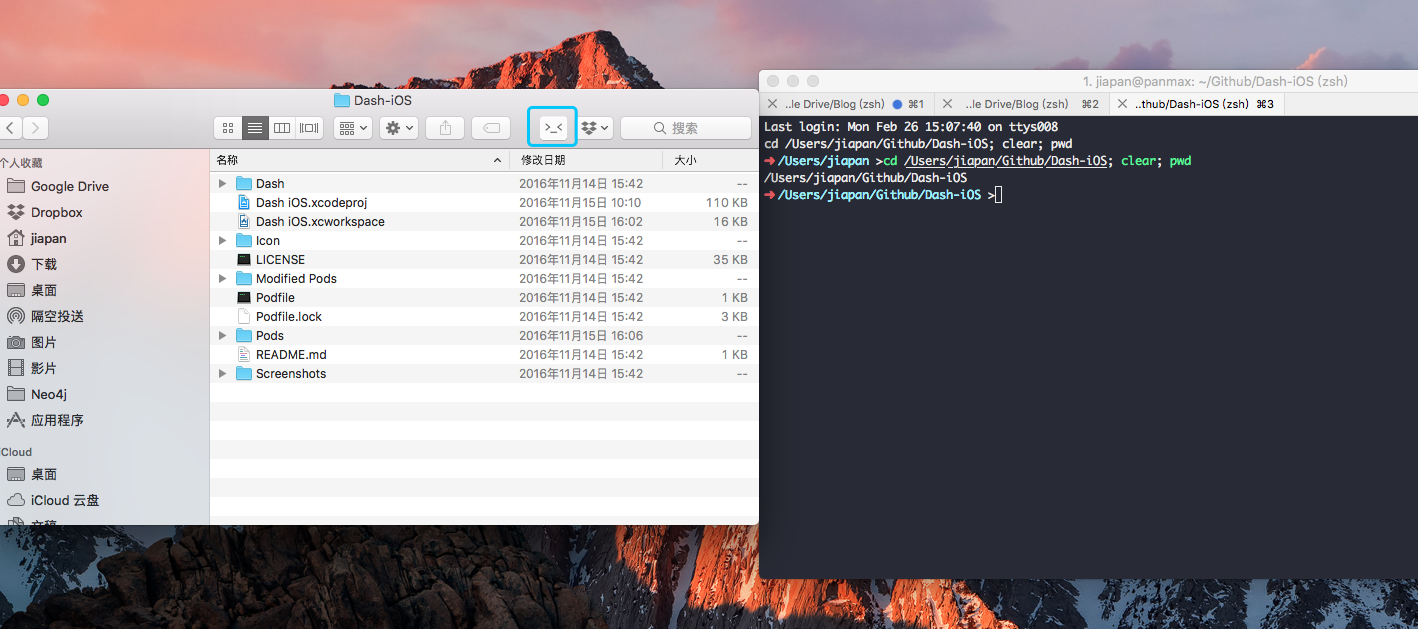
Task: Select the list view toggle button
Action: coord(255,128)
